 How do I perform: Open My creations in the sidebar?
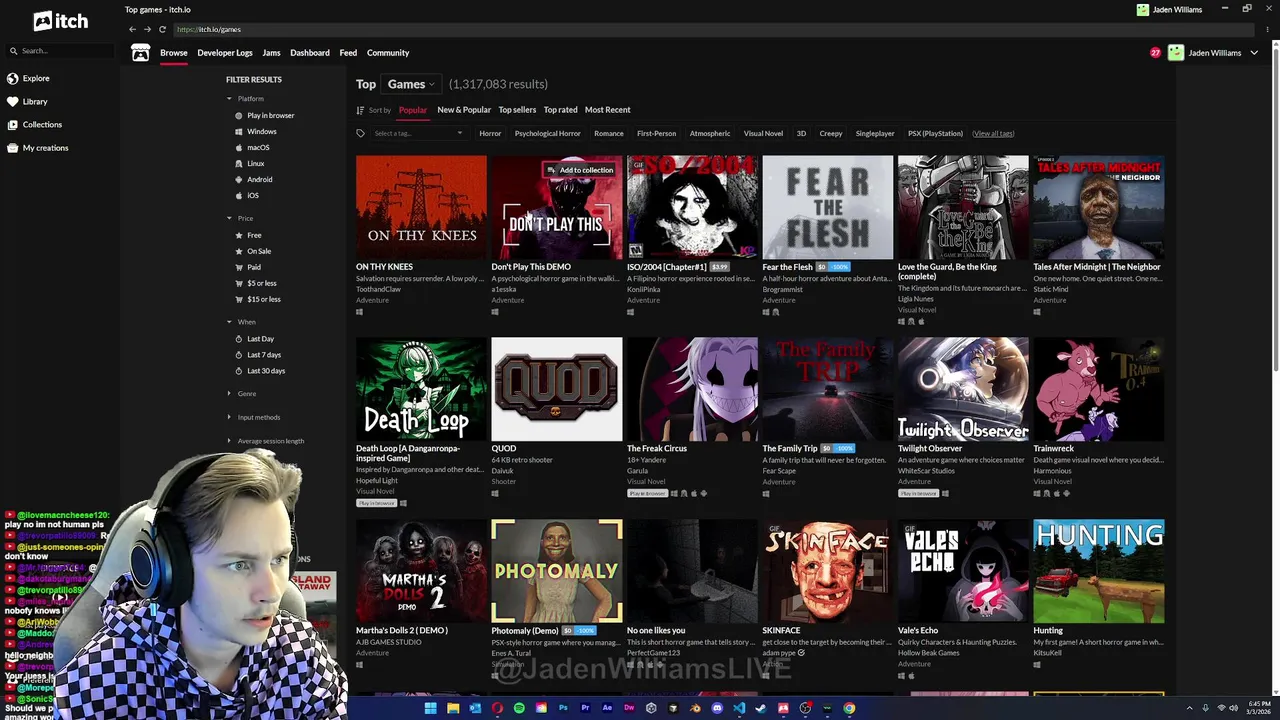click(37, 148)
